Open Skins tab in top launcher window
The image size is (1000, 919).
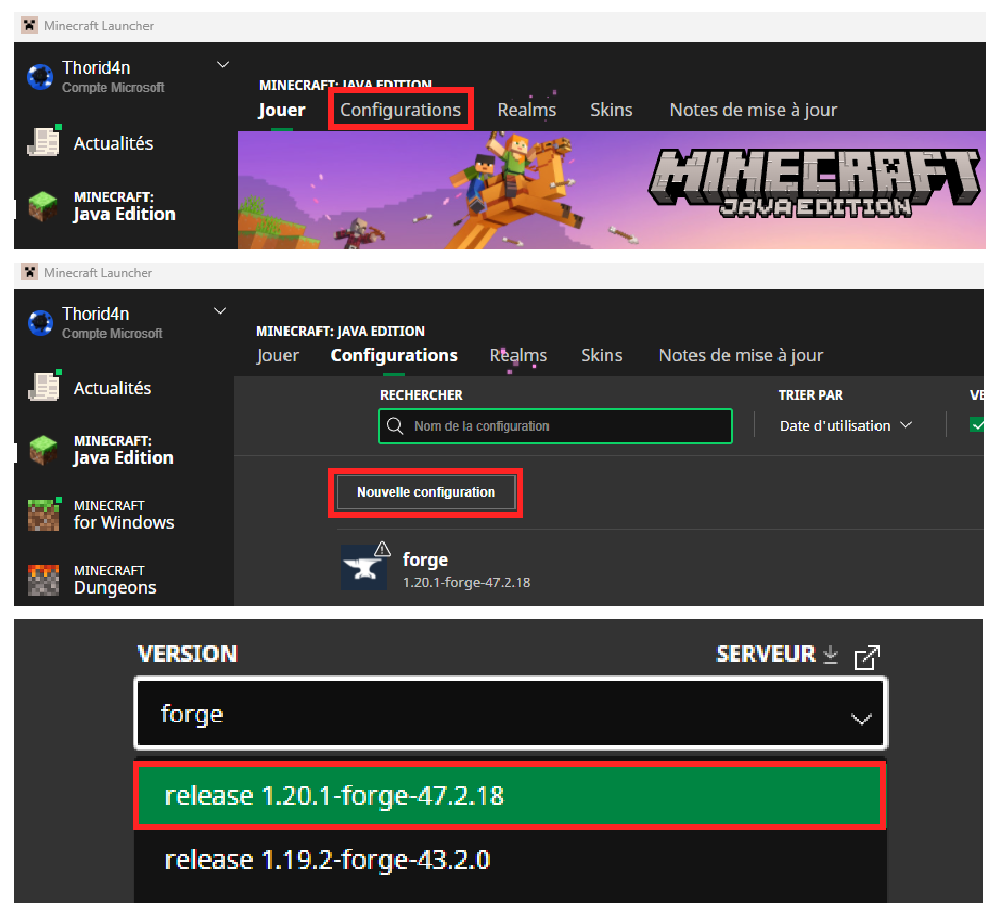tap(611, 110)
